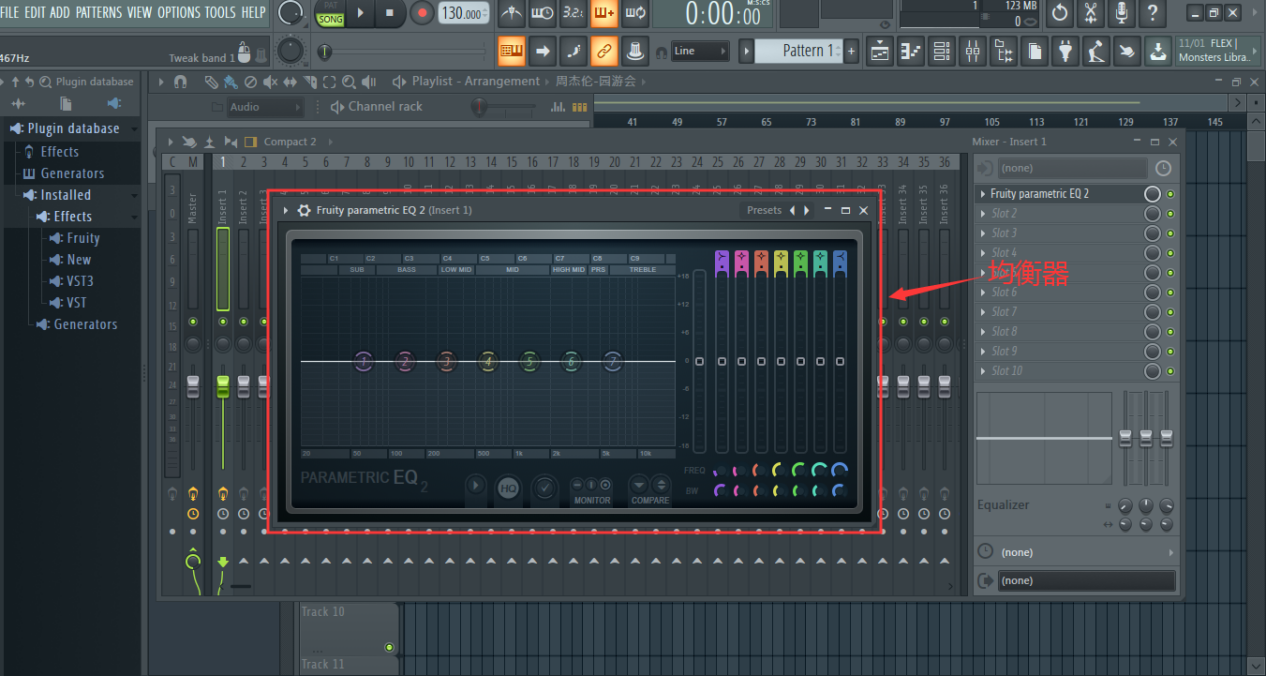Open Fruity parametric EQ 2 gear settings
The height and width of the screenshot is (676, 1266).
pyautogui.click(x=304, y=210)
